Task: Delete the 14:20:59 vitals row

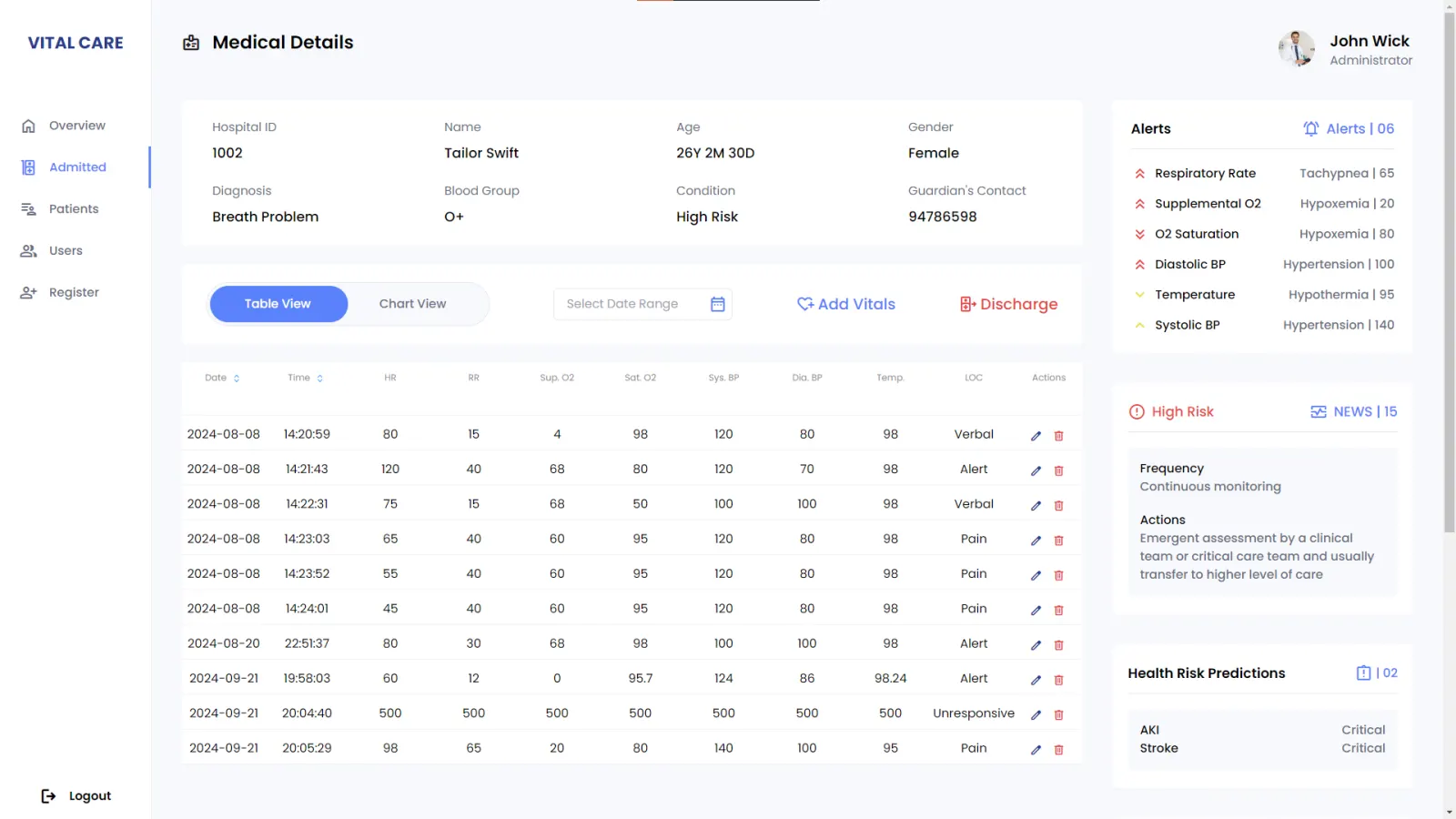Action: coord(1058,436)
